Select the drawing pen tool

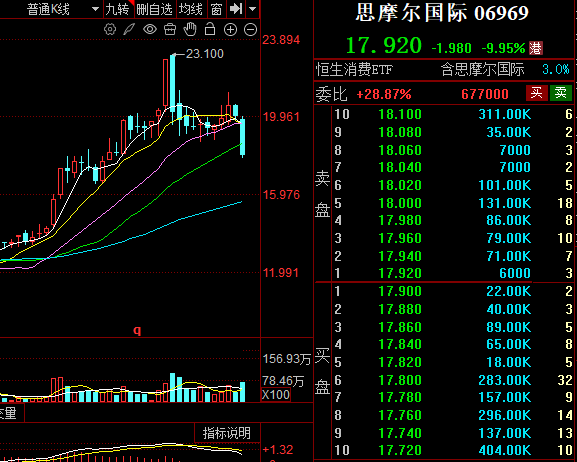pyautogui.click(x=129, y=29)
